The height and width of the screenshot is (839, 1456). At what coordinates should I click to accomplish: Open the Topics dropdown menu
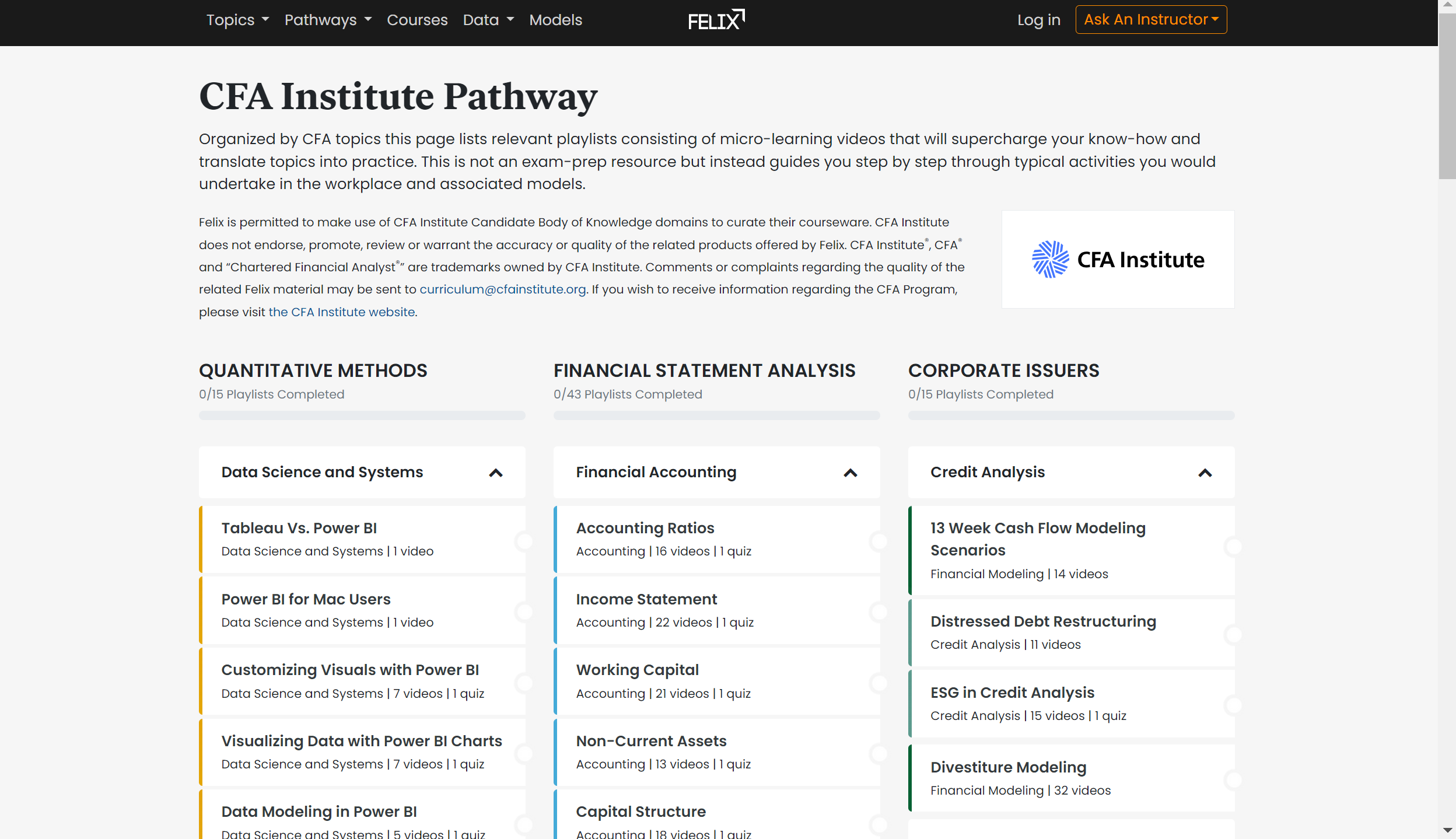[x=237, y=20]
